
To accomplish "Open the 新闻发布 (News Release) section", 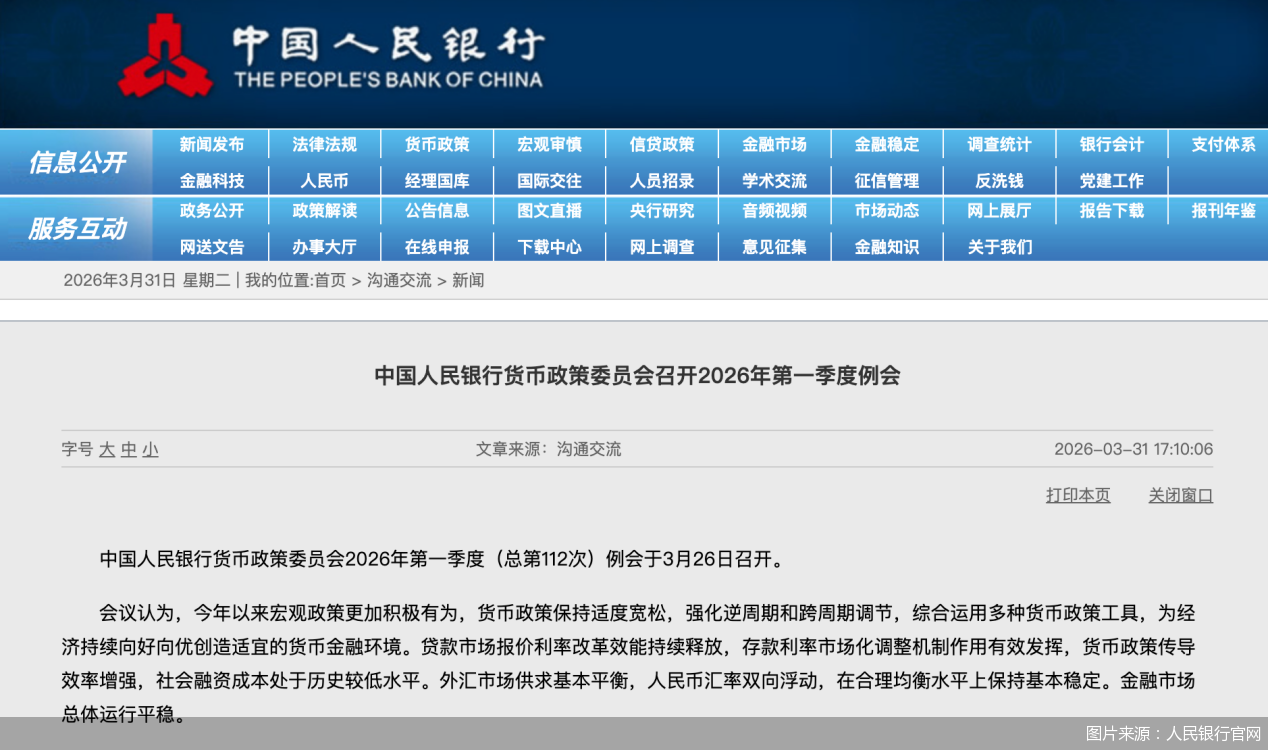I will (x=213, y=144).
